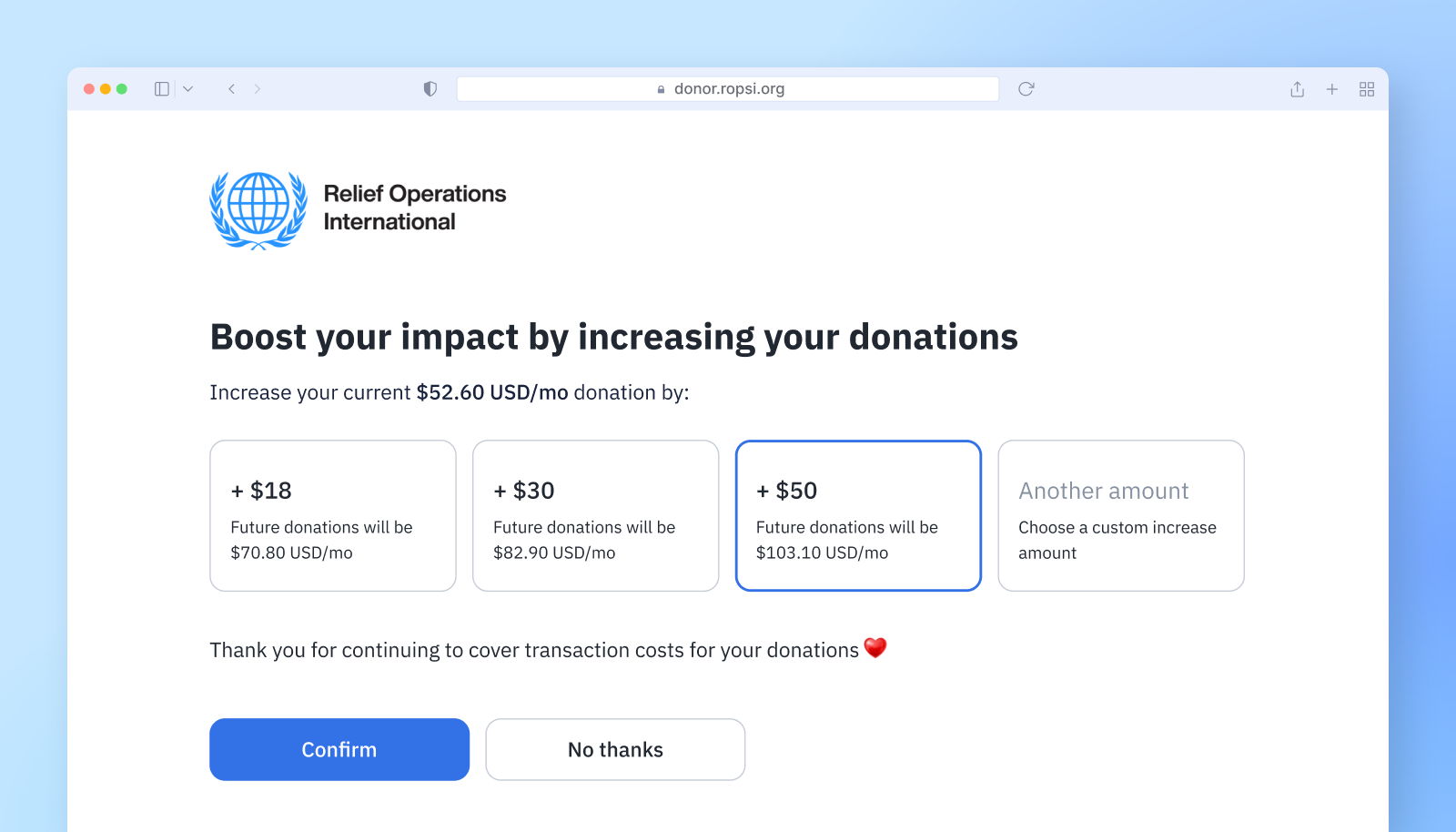The width and height of the screenshot is (1456, 832).
Task: Select the + $30 increase option
Action: point(596,516)
